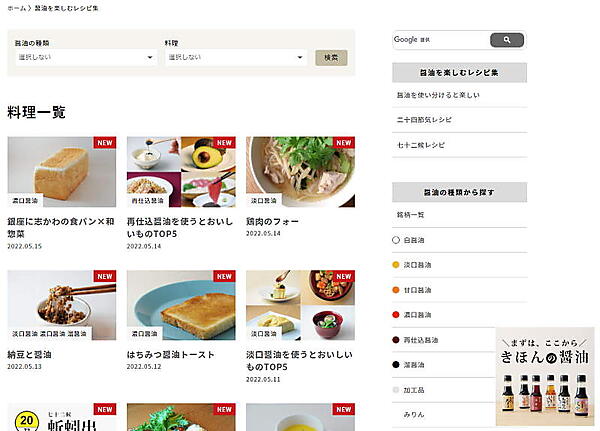The image size is (600, 431).
Task: Click the 料理一覧 heading
Action: (36, 112)
